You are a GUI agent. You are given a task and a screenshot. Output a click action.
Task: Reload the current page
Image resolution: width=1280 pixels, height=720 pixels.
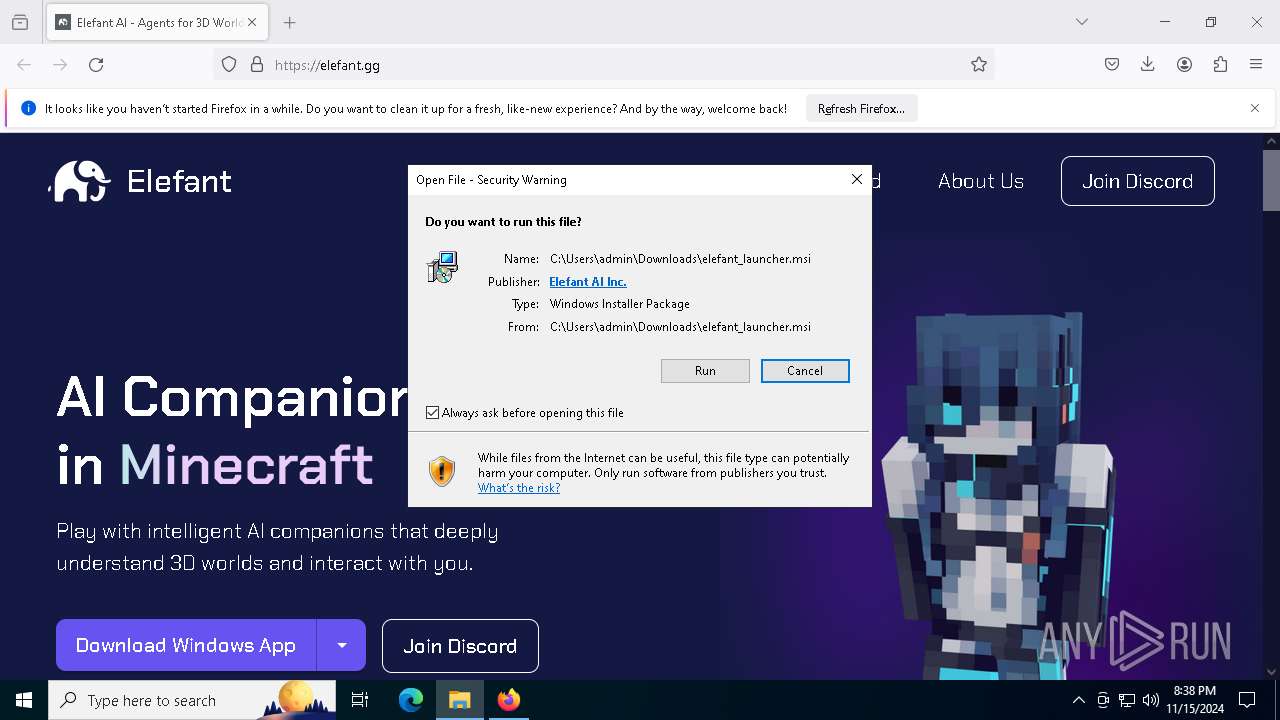96,65
